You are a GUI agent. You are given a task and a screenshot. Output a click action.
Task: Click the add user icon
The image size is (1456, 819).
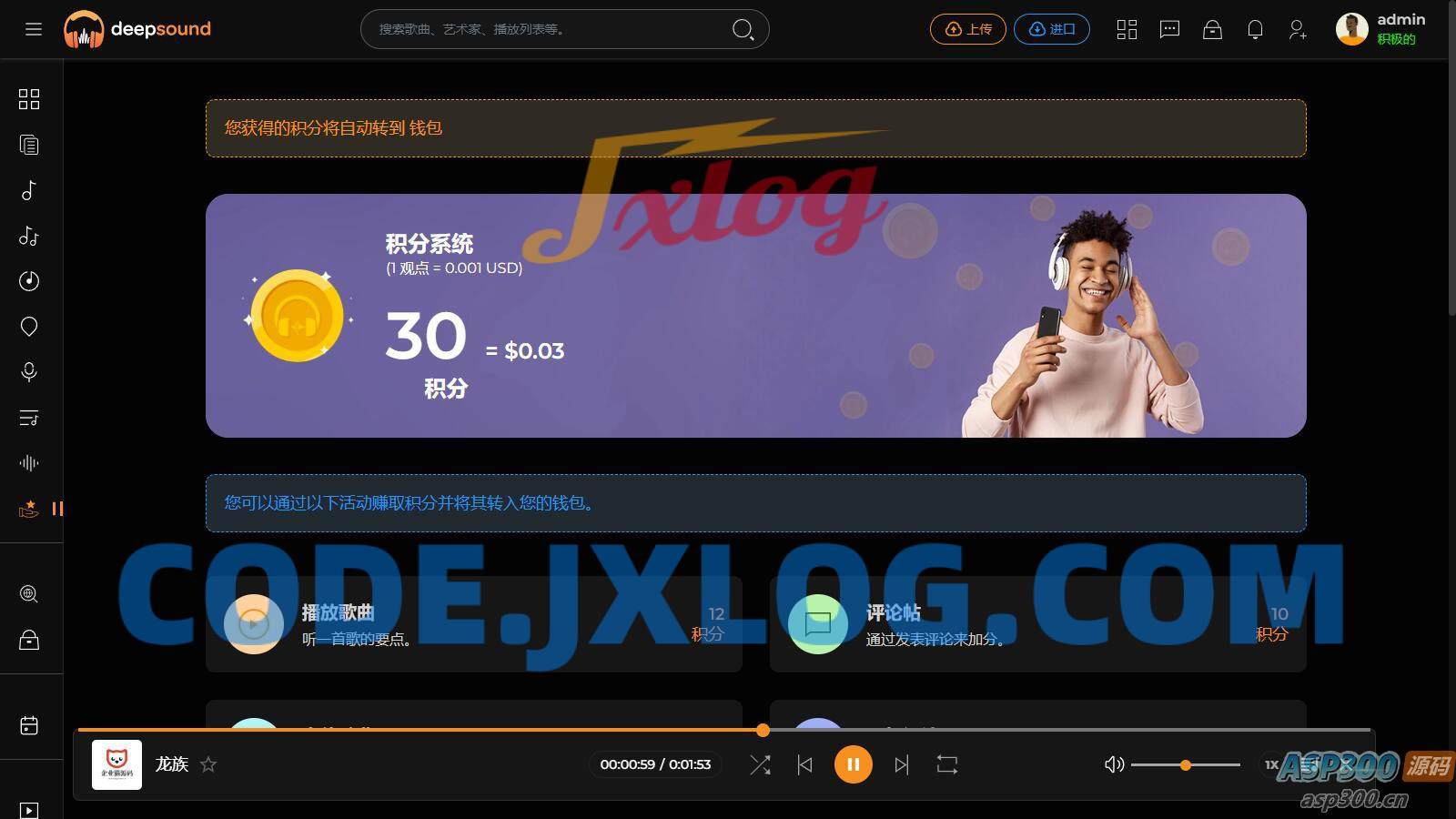tap(1298, 30)
